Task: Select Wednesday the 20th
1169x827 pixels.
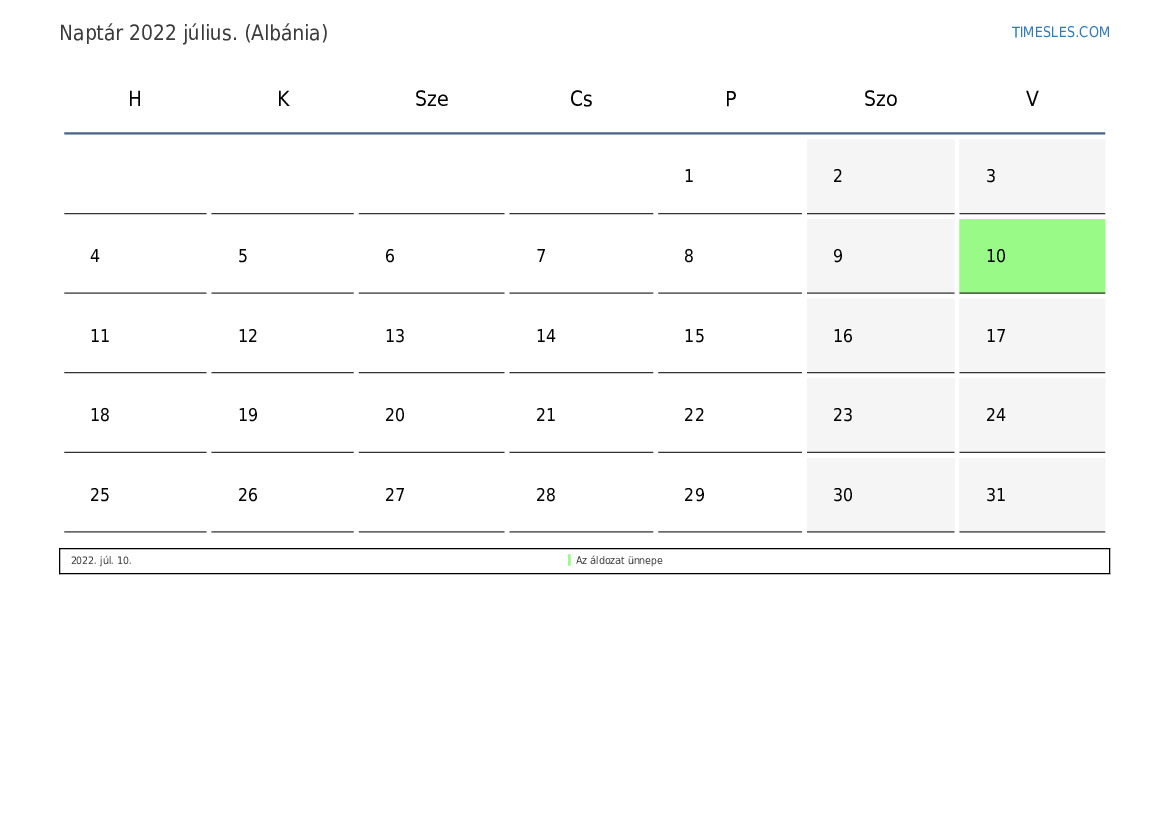Action: pyautogui.click(x=395, y=415)
